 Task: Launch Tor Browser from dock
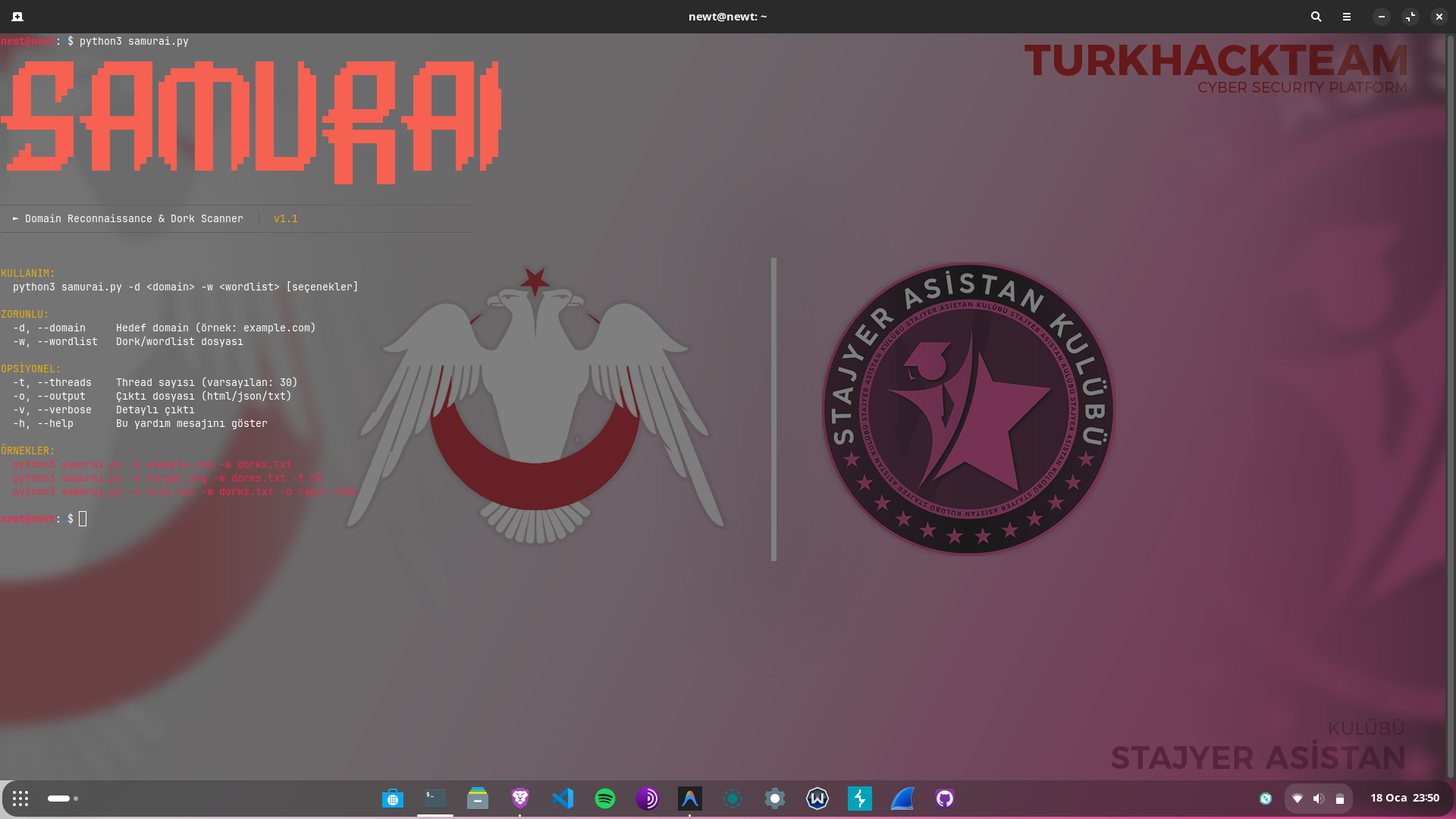tap(648, 799)
